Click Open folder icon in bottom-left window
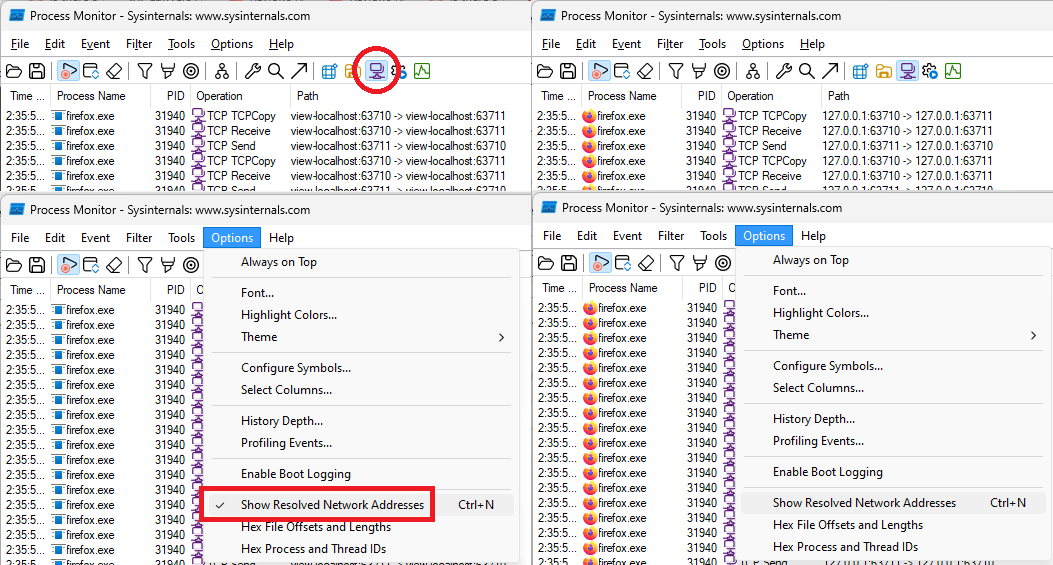 14,265
